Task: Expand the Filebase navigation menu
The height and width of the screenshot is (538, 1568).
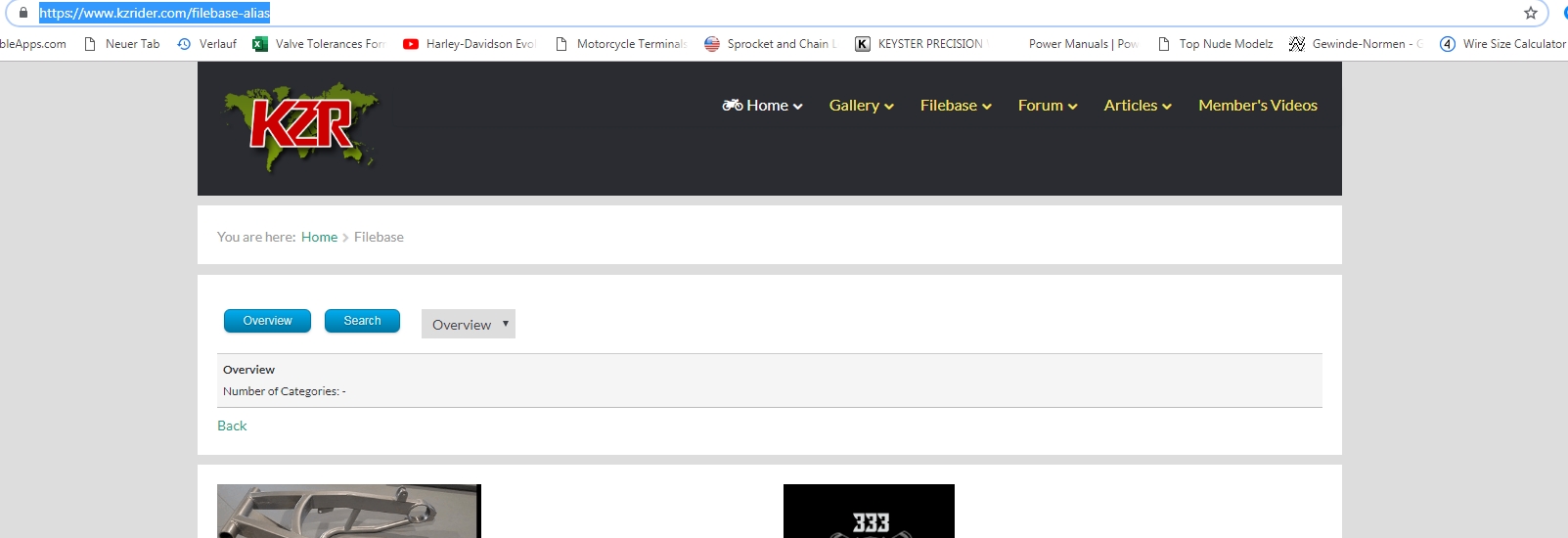Action: 955,106
